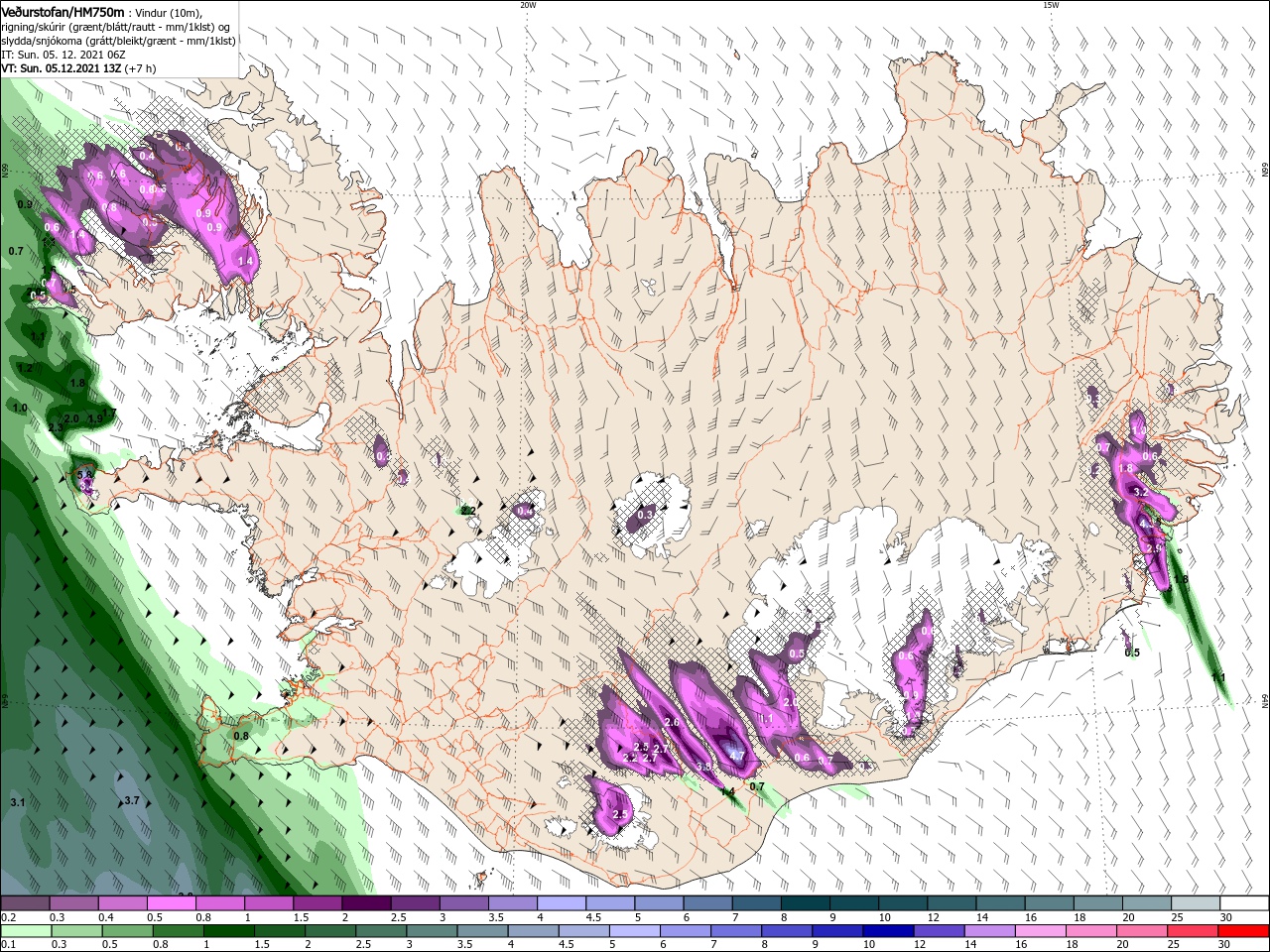Click the 0.3 value on the central glacier
Screen dimensions: 1270x952
coord(645,515)
